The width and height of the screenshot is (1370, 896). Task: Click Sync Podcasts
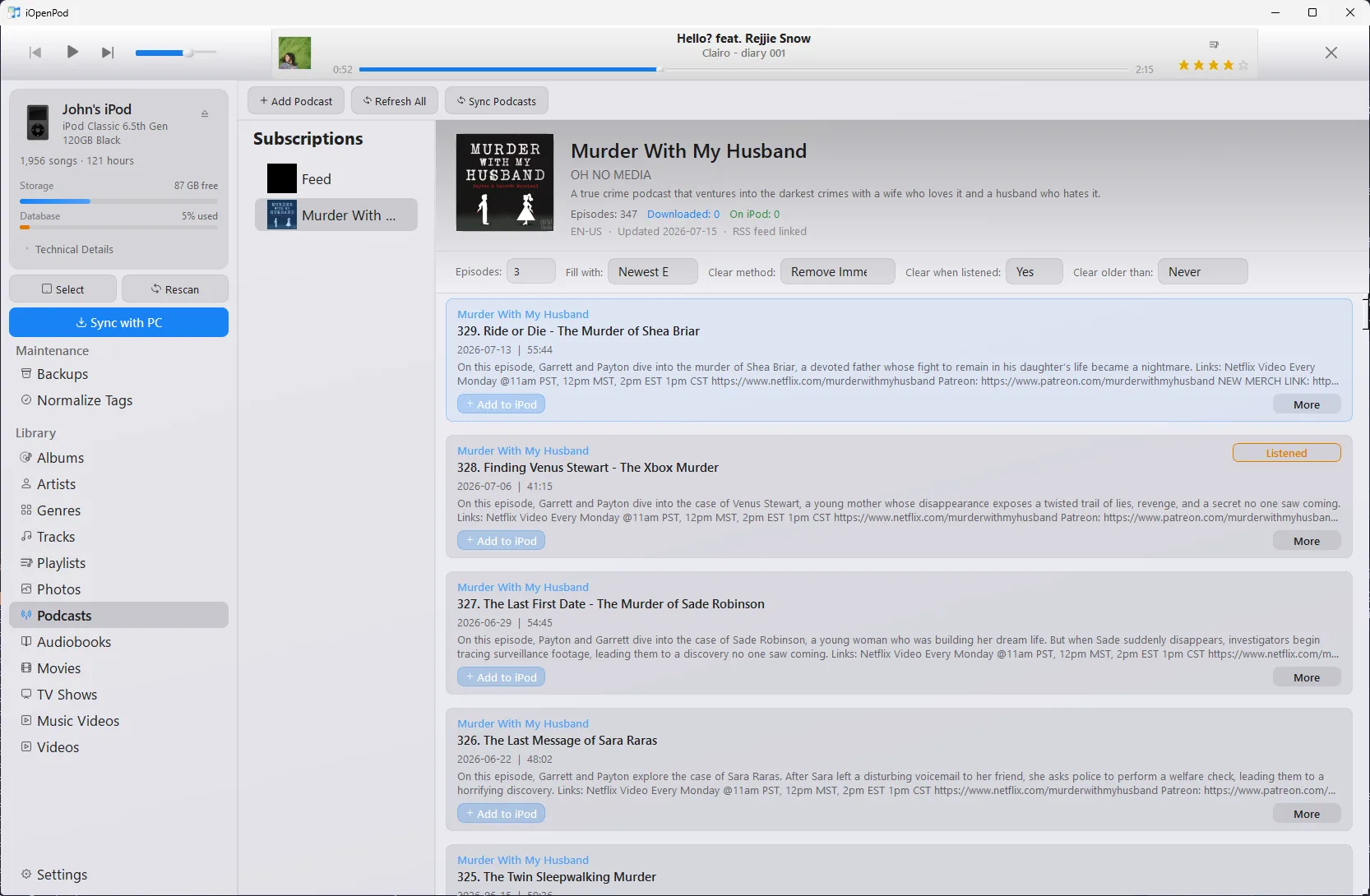tap(497, 101)
